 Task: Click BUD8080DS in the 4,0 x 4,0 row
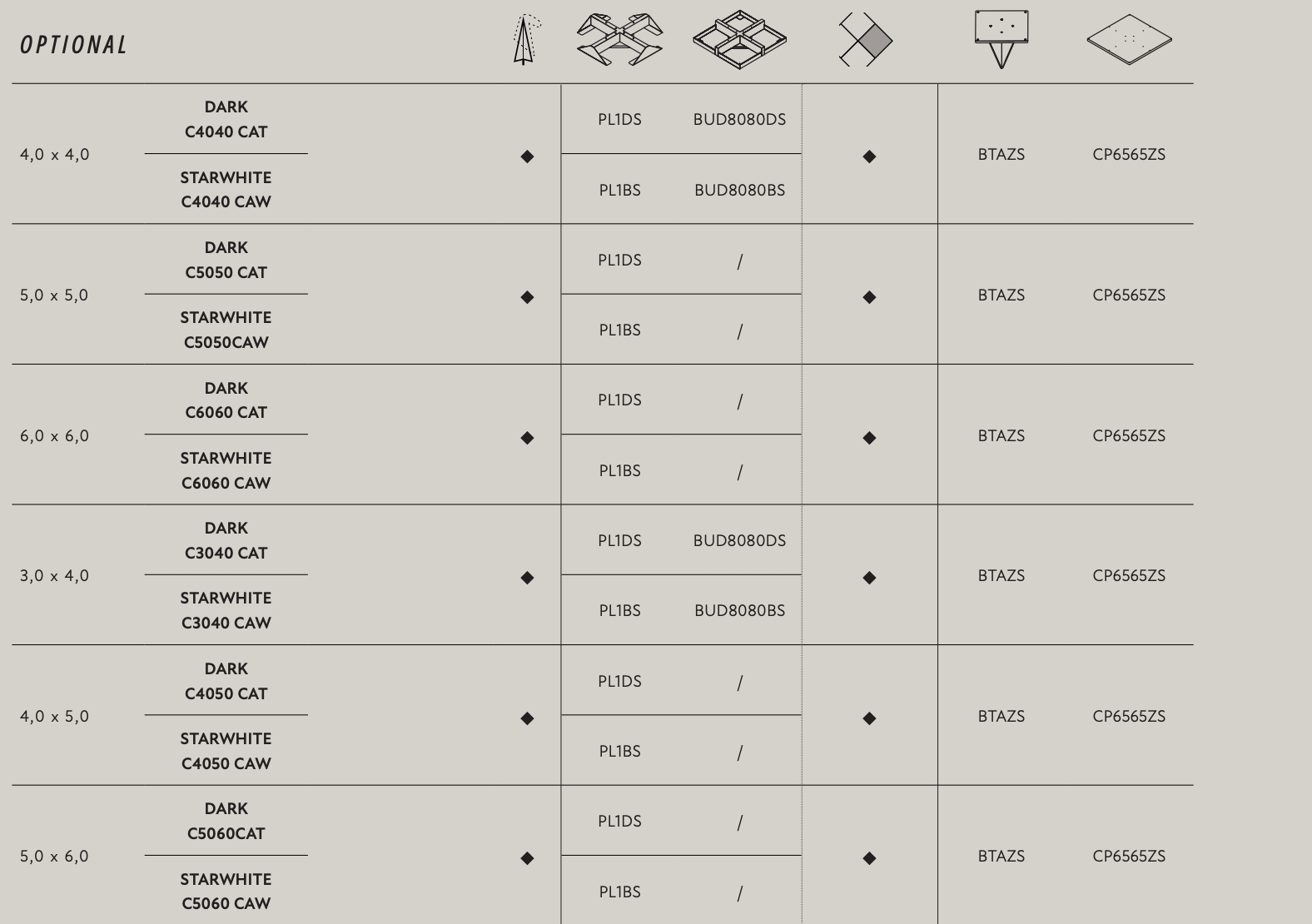tap(739, 120)
